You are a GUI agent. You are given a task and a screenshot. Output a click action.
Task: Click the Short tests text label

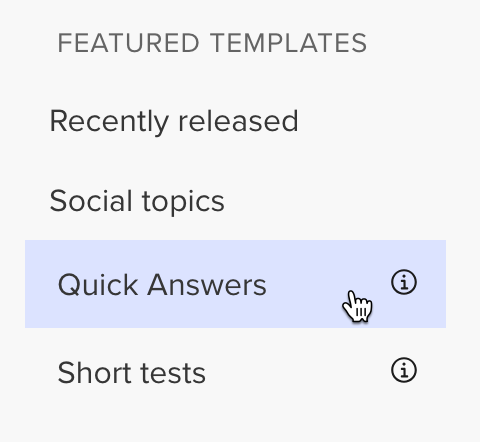(131, 373)
